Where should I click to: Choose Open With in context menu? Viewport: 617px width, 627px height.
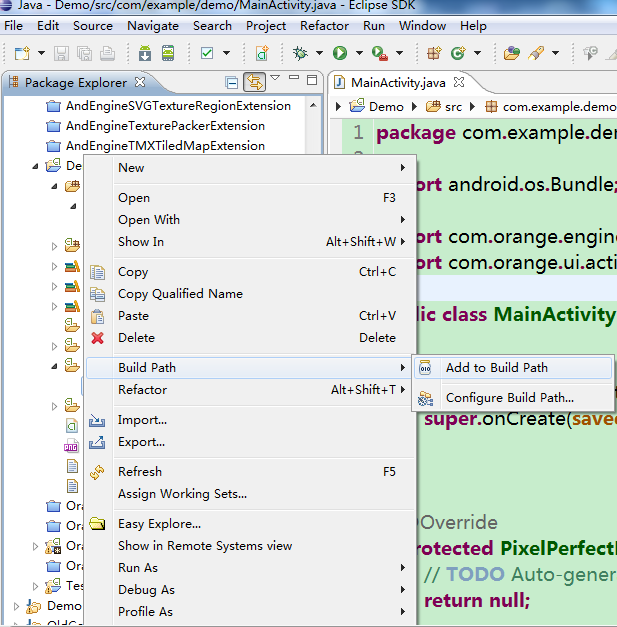pos(249,220)
